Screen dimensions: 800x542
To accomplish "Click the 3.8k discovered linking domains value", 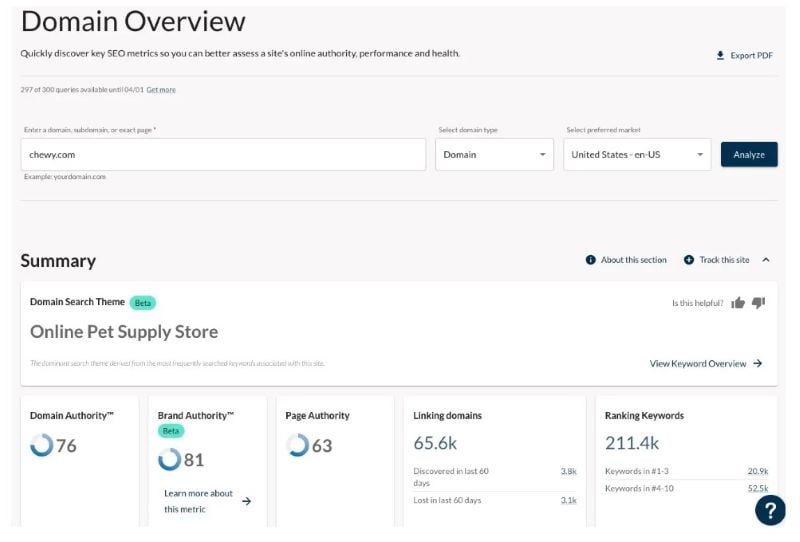I will 568,471.
